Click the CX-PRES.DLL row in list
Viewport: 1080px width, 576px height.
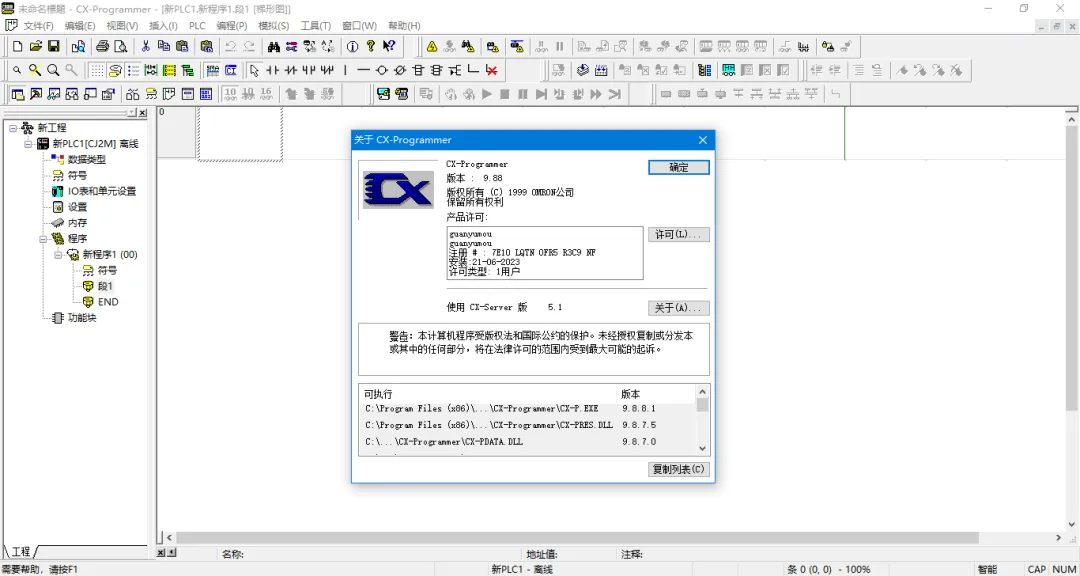[x=528, y=425]
